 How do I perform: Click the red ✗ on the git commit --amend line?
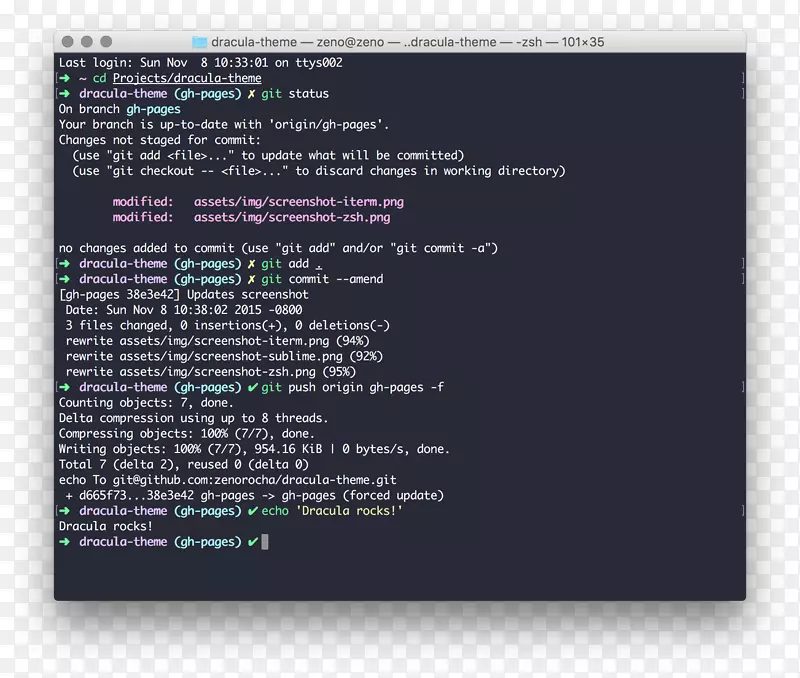tap(254, 279)
